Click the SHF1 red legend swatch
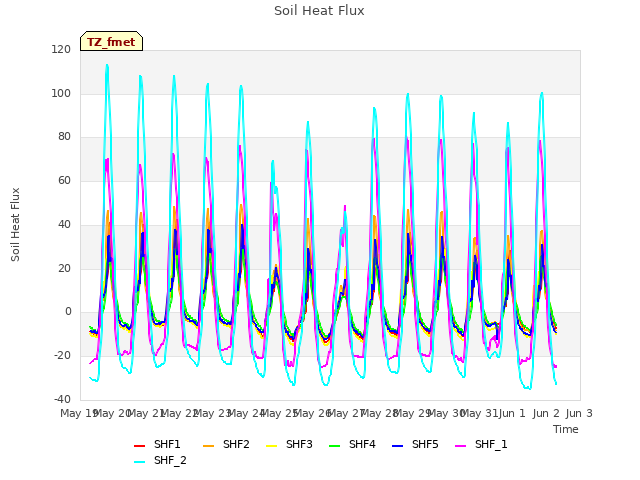Screen dimensions: 640x480 coord(140,446)
